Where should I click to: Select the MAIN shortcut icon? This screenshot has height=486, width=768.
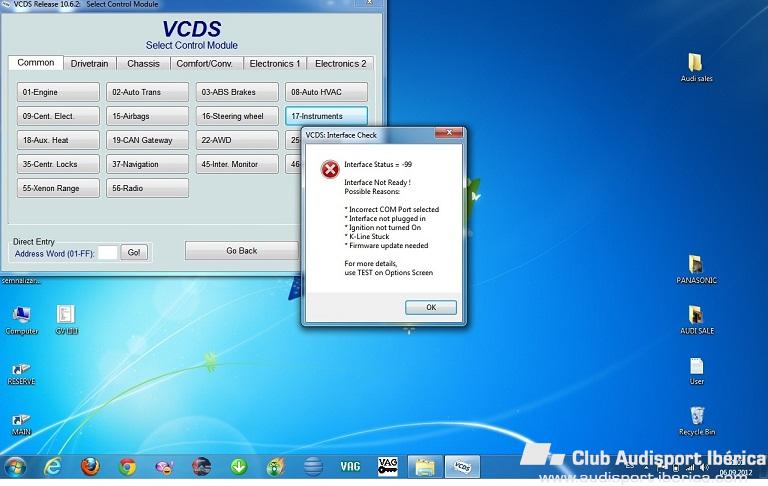[x=21, y=424]
